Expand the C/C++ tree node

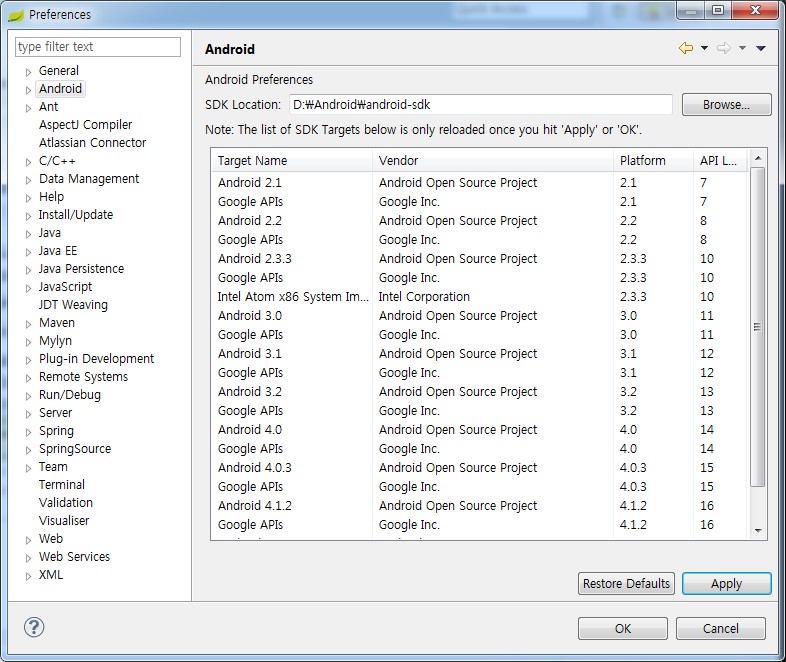click(x=29, y=162)
